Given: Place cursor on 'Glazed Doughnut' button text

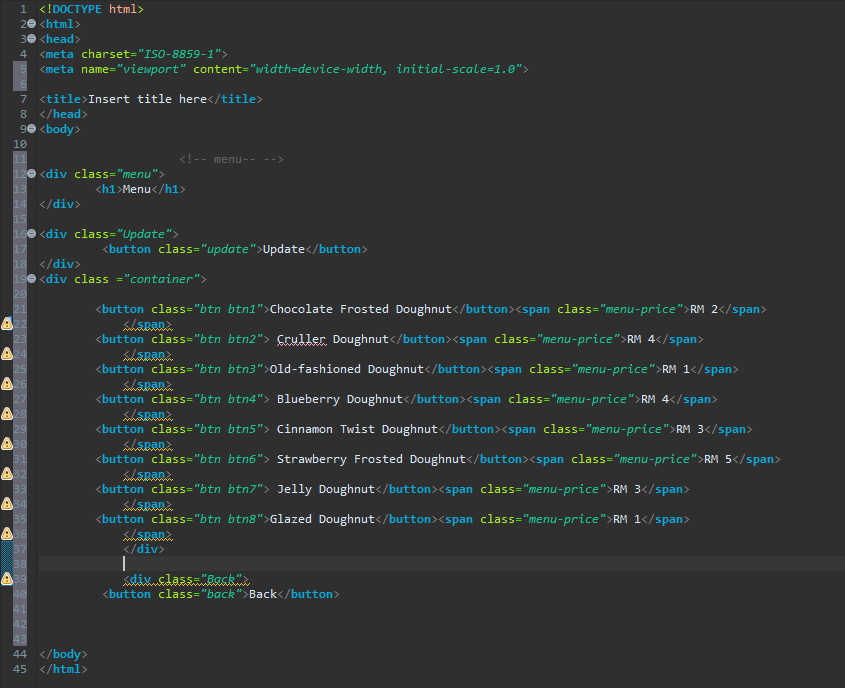Looking at the screenshot, I should (322, 519).
